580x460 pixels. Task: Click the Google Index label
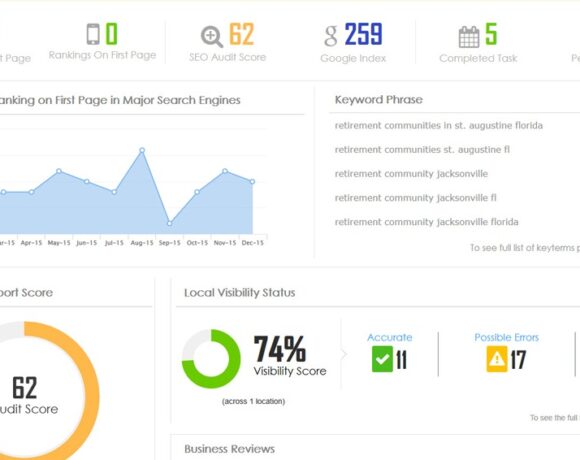click(x=353, y=58)
